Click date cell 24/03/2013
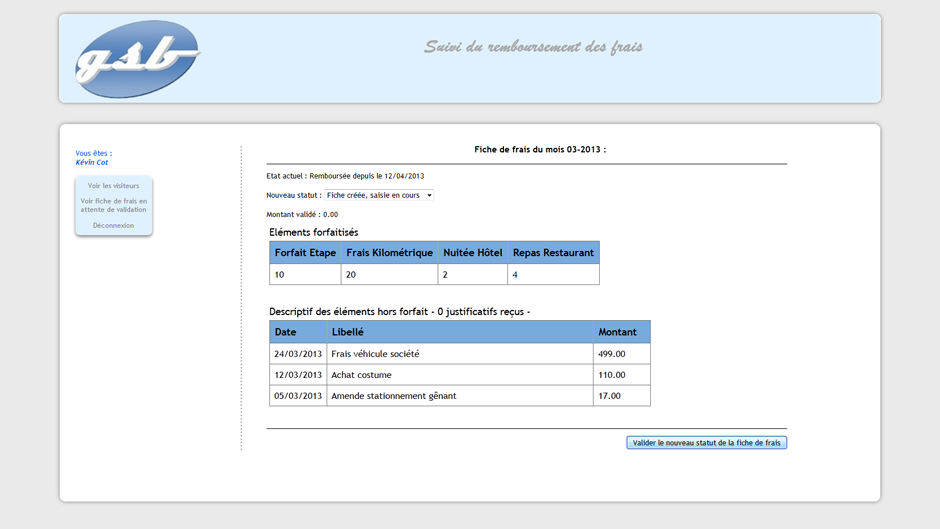The image size is (940, 529). (298, 354)
